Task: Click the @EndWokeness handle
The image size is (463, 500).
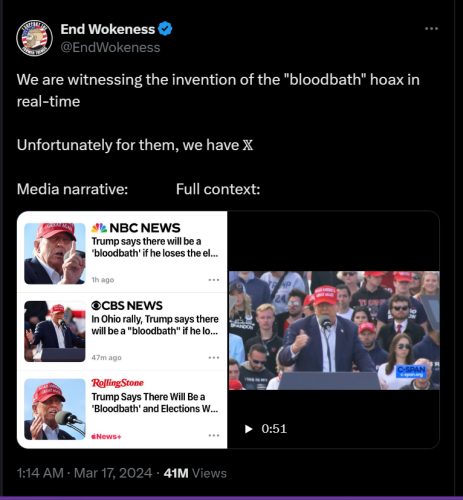Action: pyautogui.click(x=110, y=47)
